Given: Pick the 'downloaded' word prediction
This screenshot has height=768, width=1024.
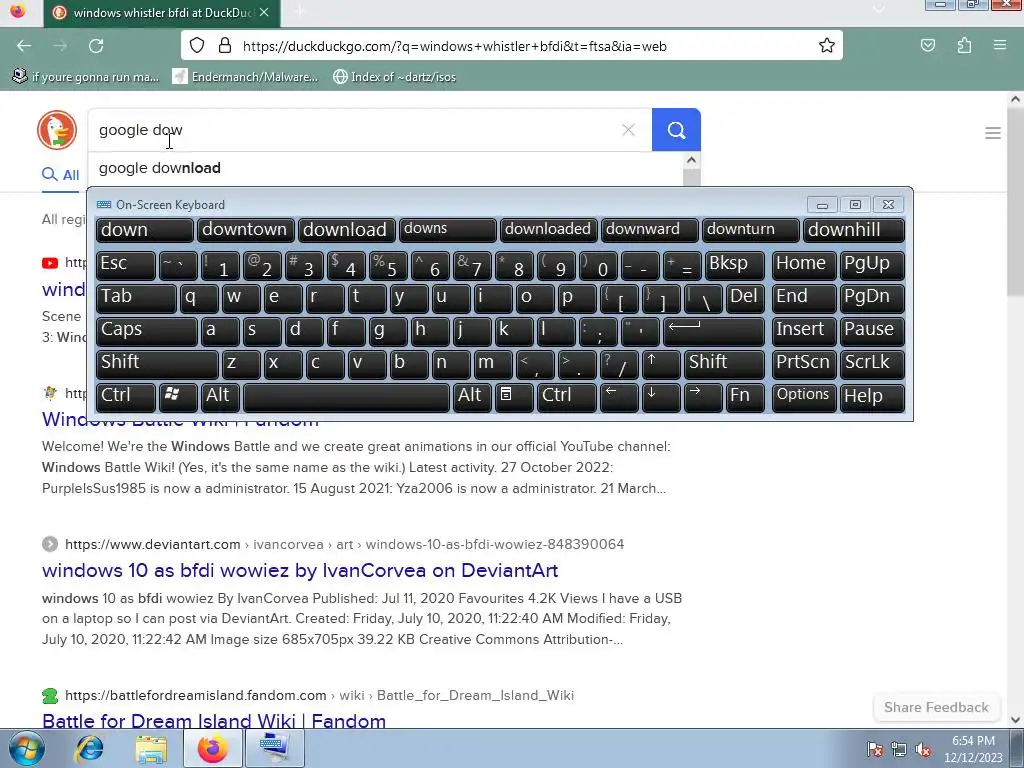Looking at the screenshot, I should [x=549, y=230].
